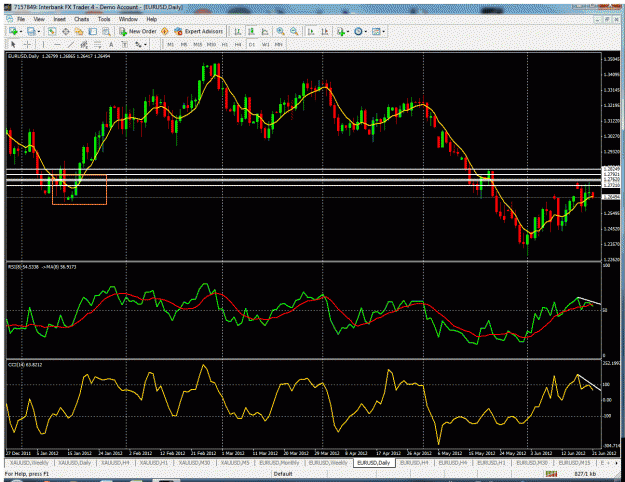This screenshot has height=482, width=625.
Task: Click the 827/1 kb connection status
Action: pyautogui.click(x=586, y=474)
